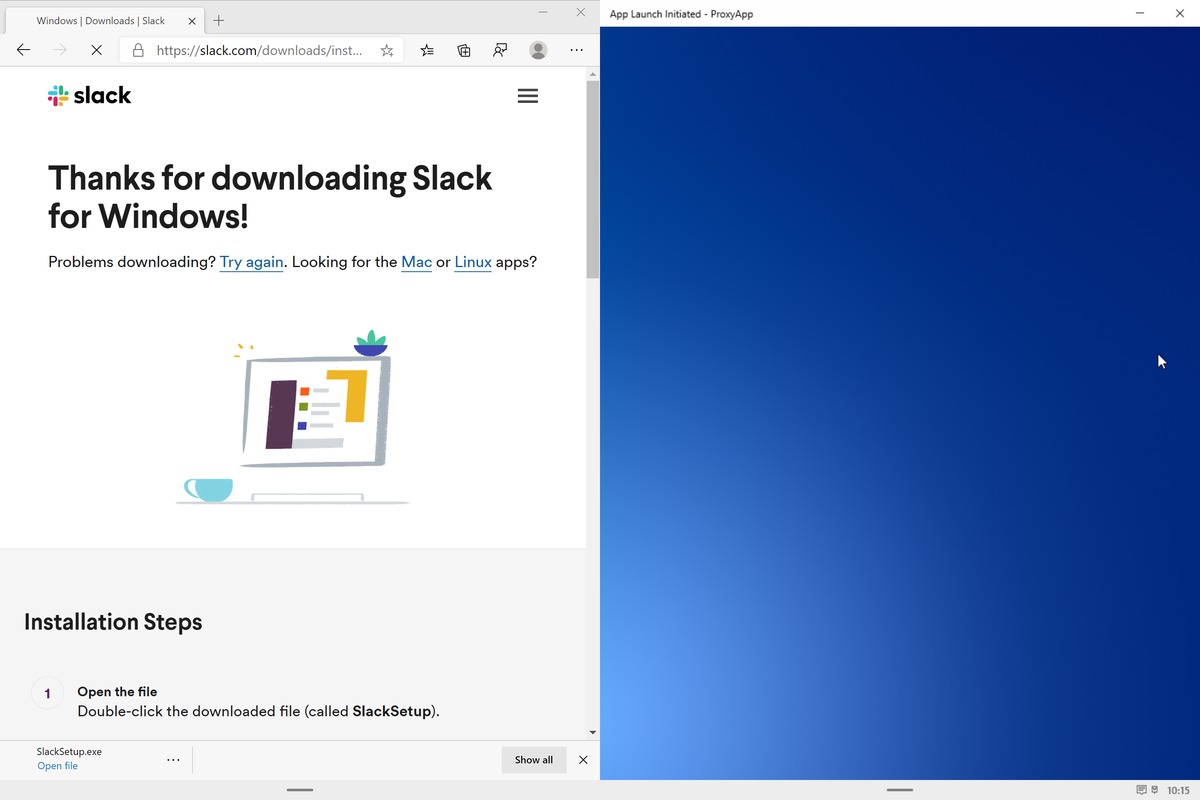1200x800 pixels.
Task: Open the Mac app link
Action: point(416,262)
